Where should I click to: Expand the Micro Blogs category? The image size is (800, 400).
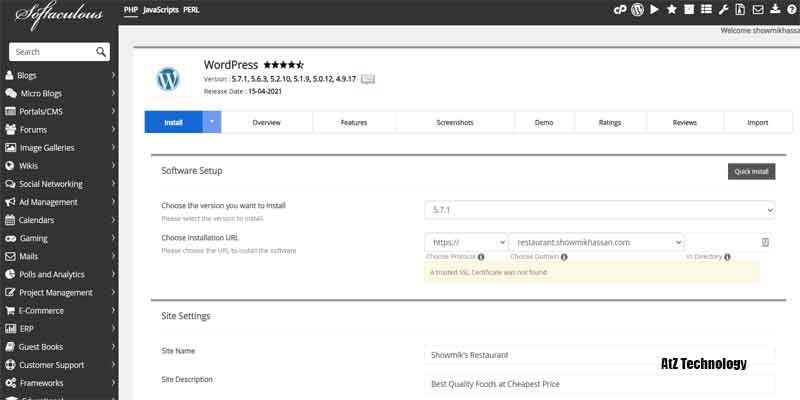point(60,93)
